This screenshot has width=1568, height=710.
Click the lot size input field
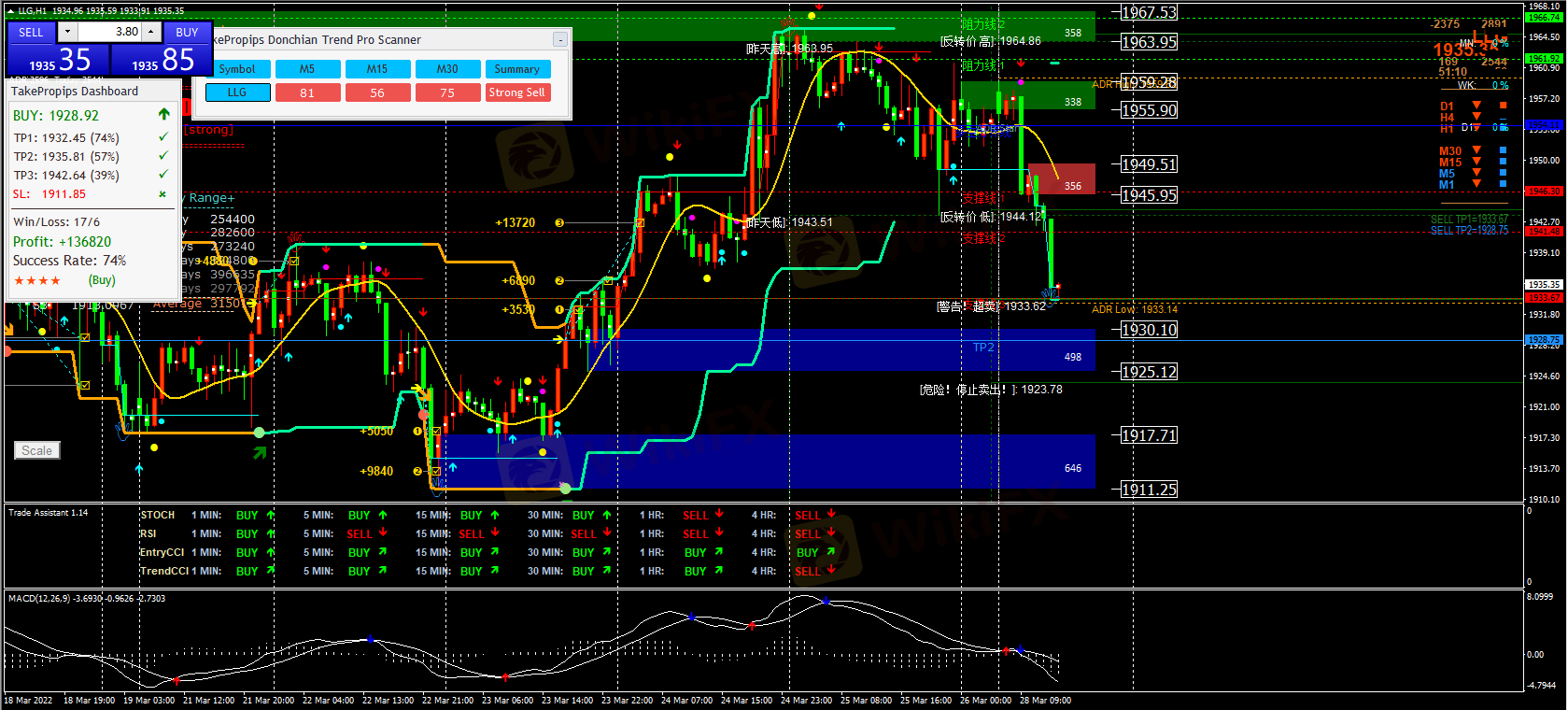click(110, 32)
